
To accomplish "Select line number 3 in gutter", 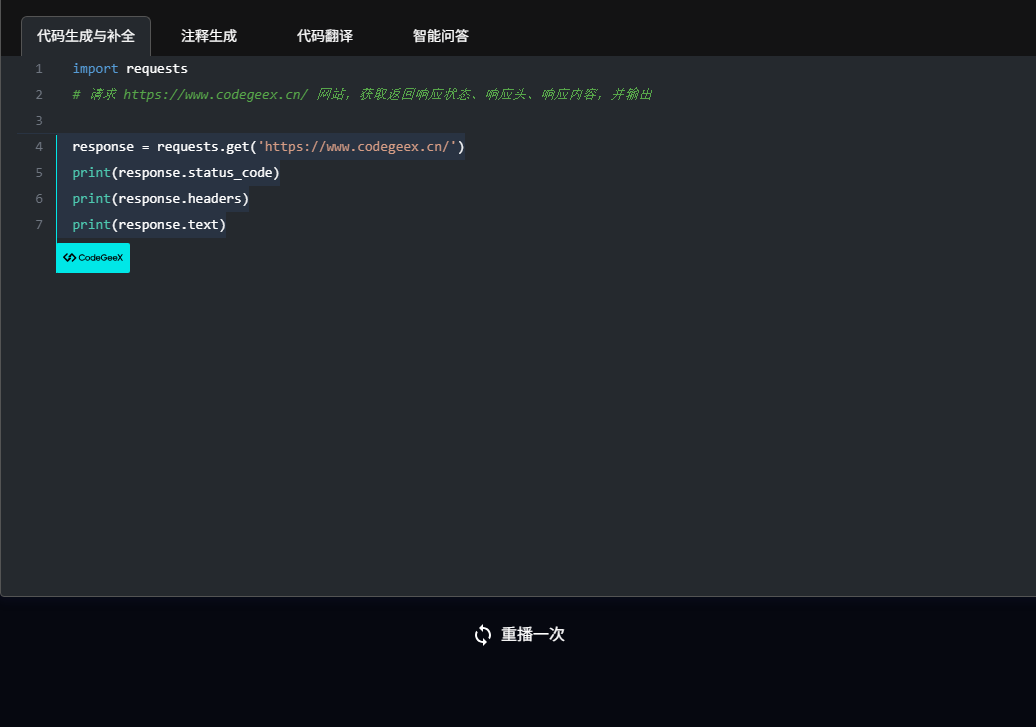I will pos(39,121).
